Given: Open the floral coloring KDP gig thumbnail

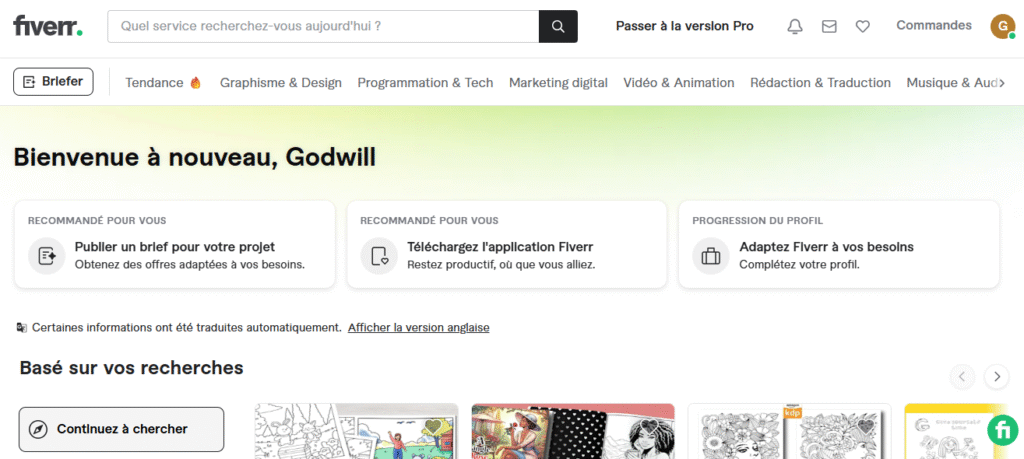Looking at the screenshot, I should click(x=790, y=431).
